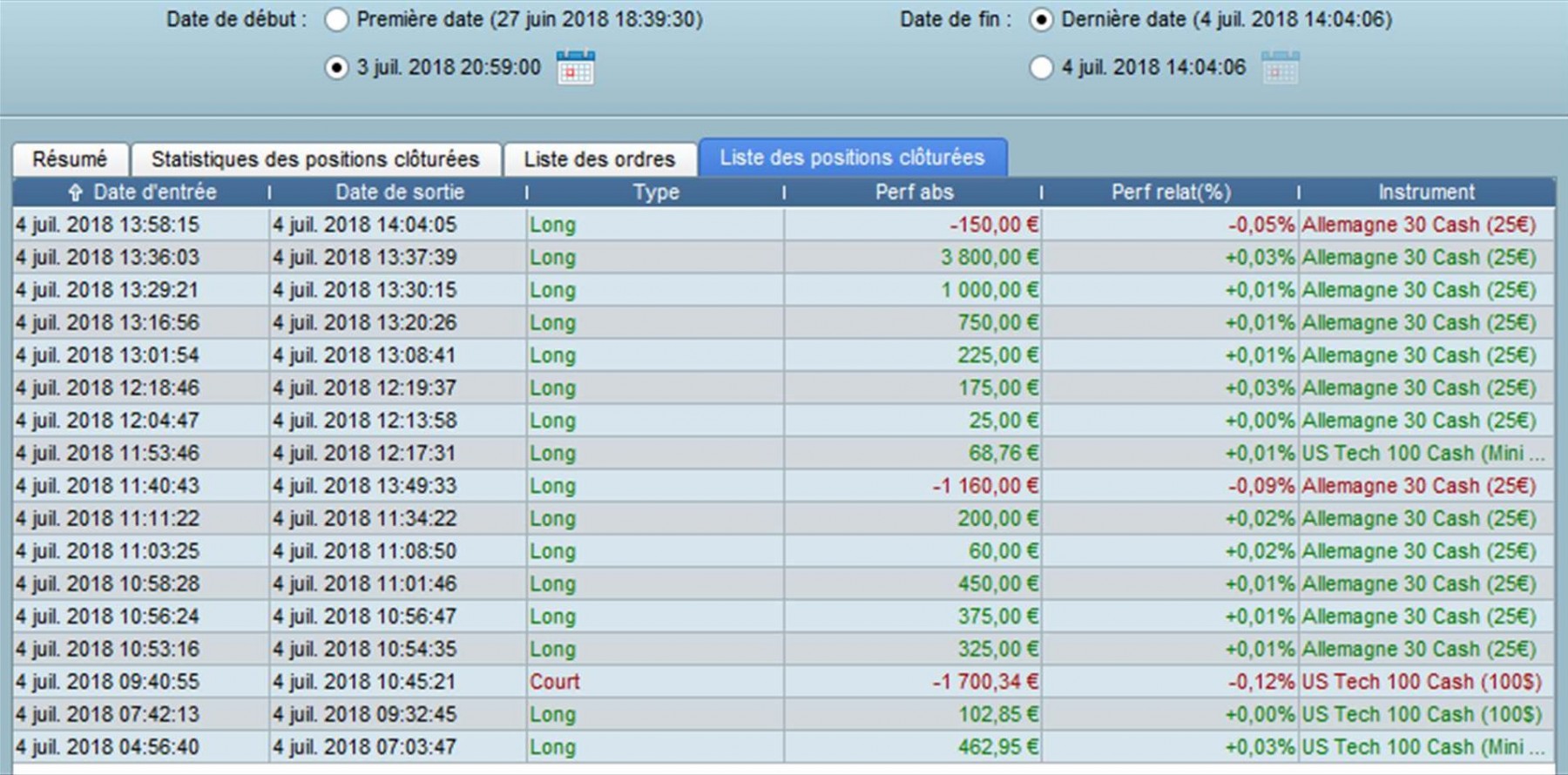Sort by the Instrument column header

pyautogui.click(x=1426, y=192)
